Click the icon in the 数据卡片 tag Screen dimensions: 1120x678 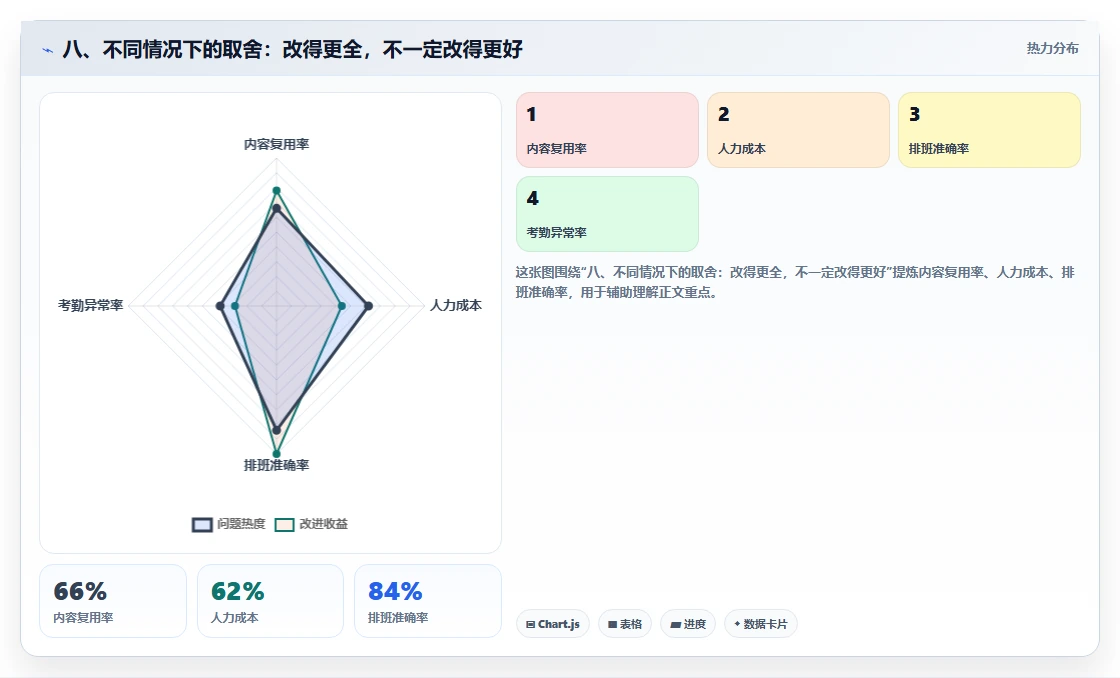[737, 624]
